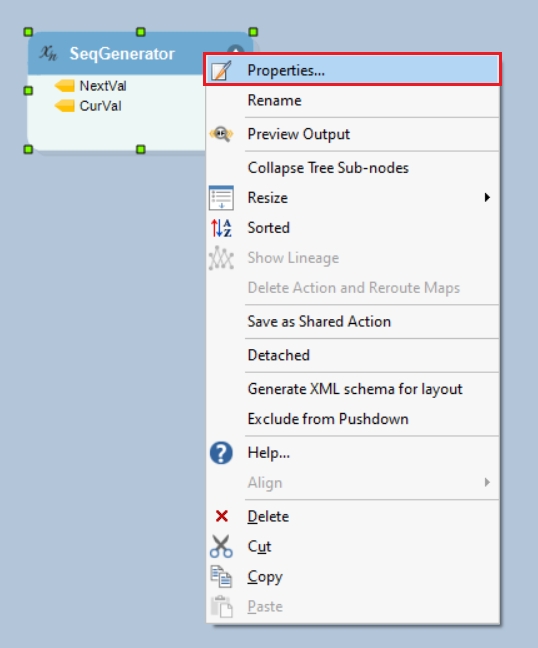Select the CurVal field in SeqGenerator
Viewport: 538px width, 648px height.
point(100,106)
